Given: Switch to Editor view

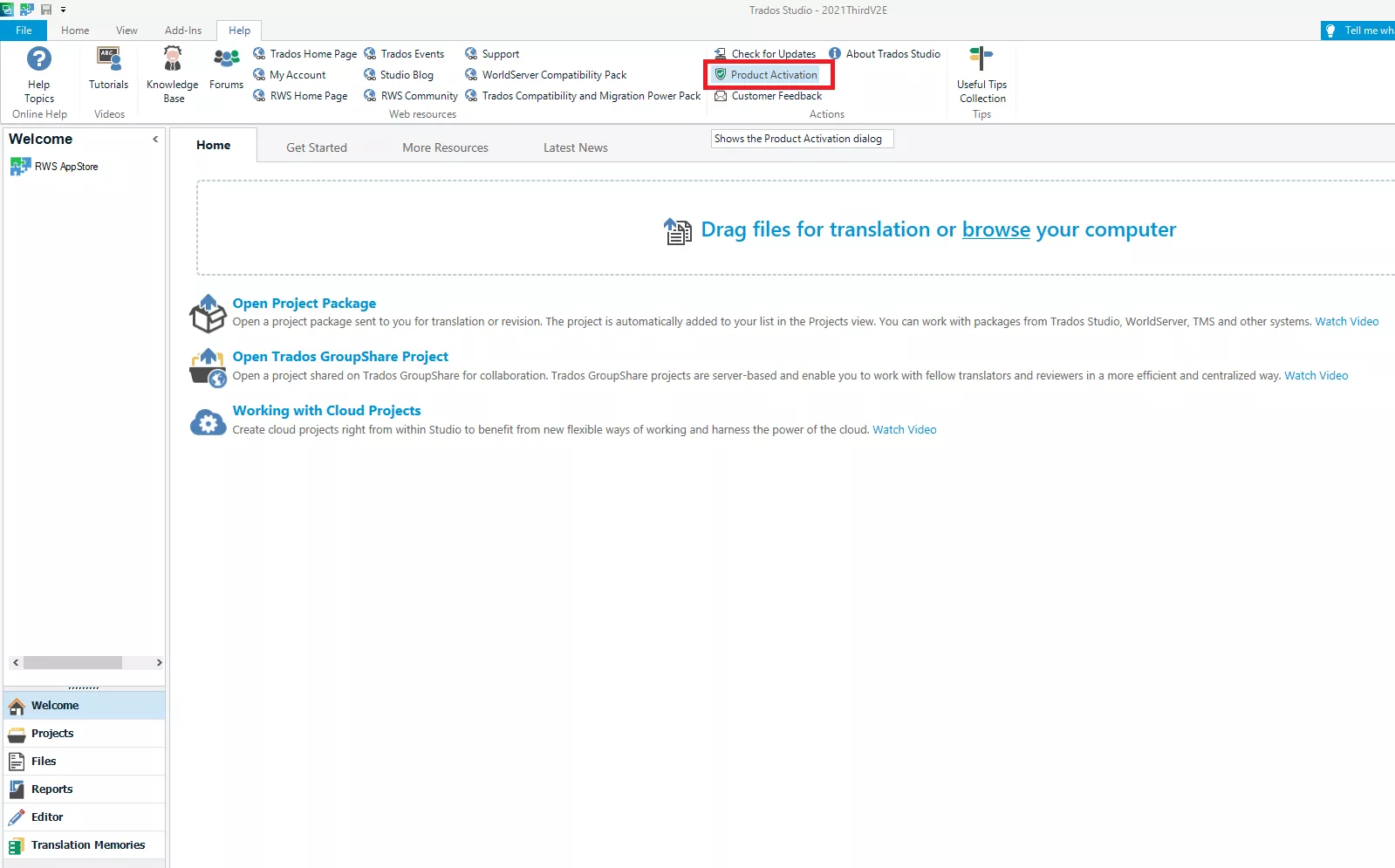Looking at the screenshot, I should 85,817.
